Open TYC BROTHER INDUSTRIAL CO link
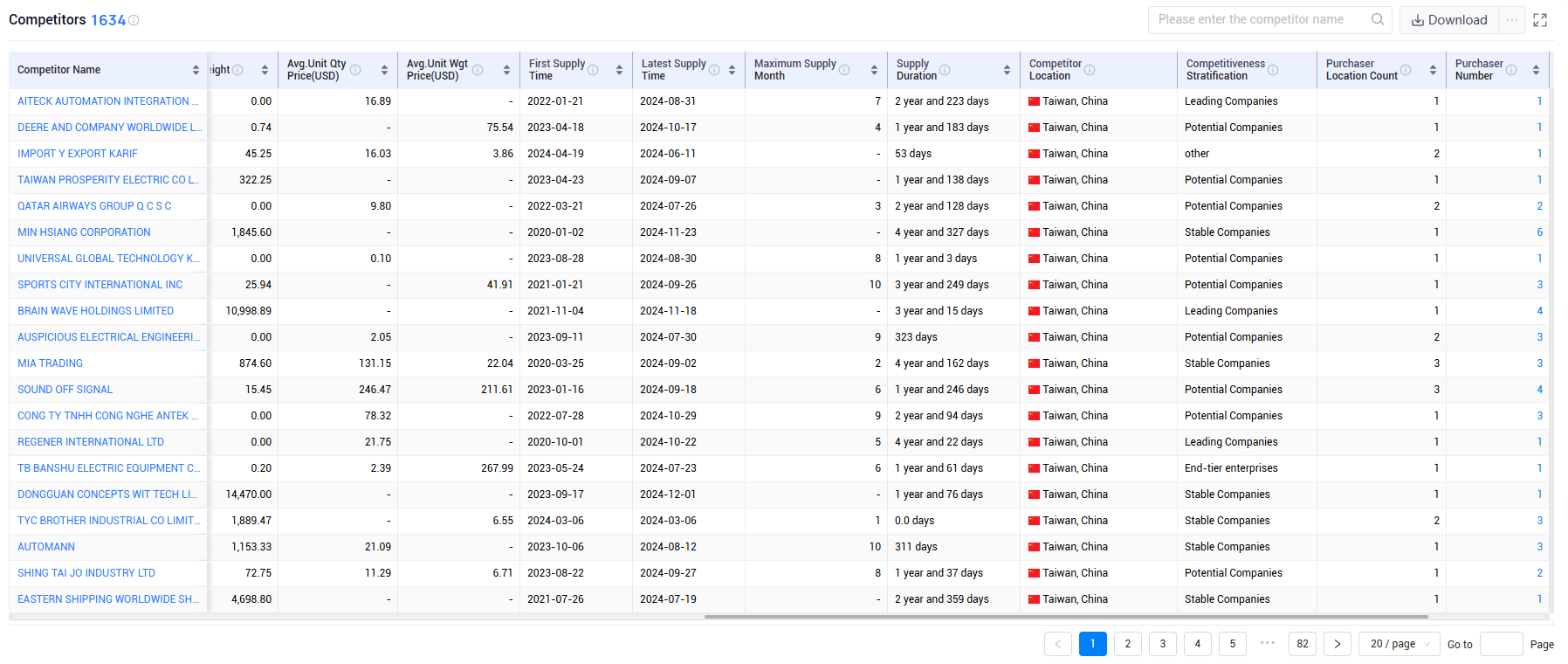The height and width of the screenshot is (664, 1568). (x=109, y=521)
